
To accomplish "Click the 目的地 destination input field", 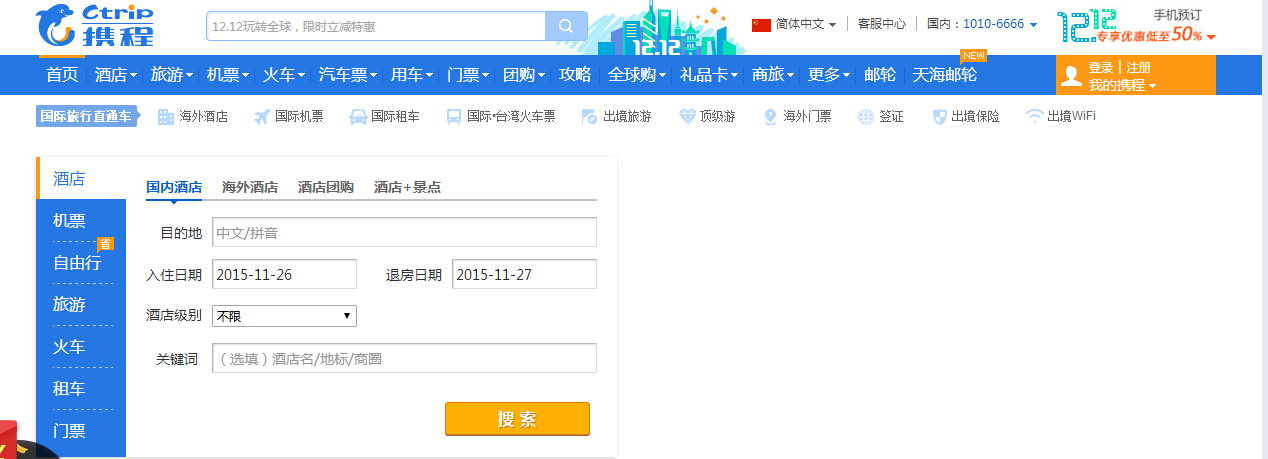I will pos(404,232).
